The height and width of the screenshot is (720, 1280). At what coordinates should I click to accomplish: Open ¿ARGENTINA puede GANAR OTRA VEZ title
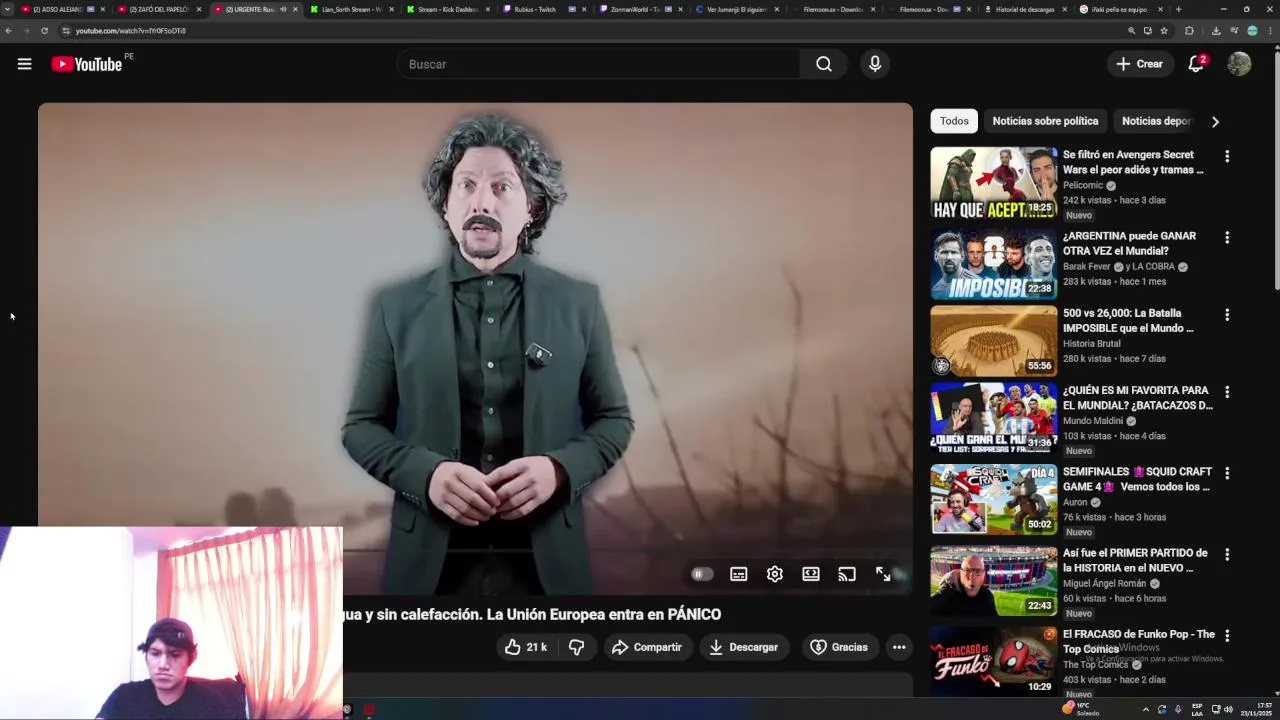(x=1129, y=243)
